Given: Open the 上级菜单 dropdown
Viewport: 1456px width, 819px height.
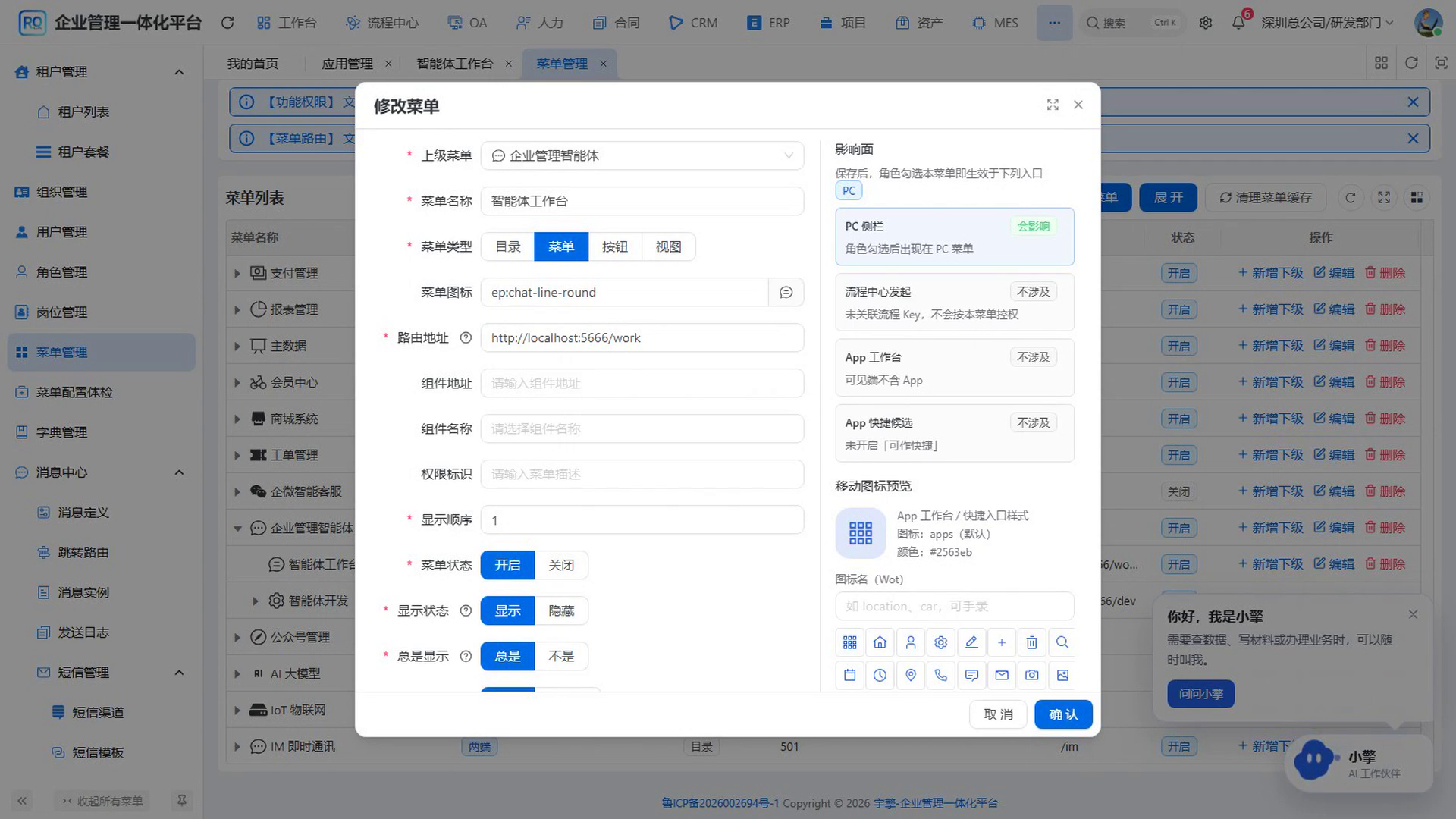Looking at the screenshot, I should pos(642,155).
